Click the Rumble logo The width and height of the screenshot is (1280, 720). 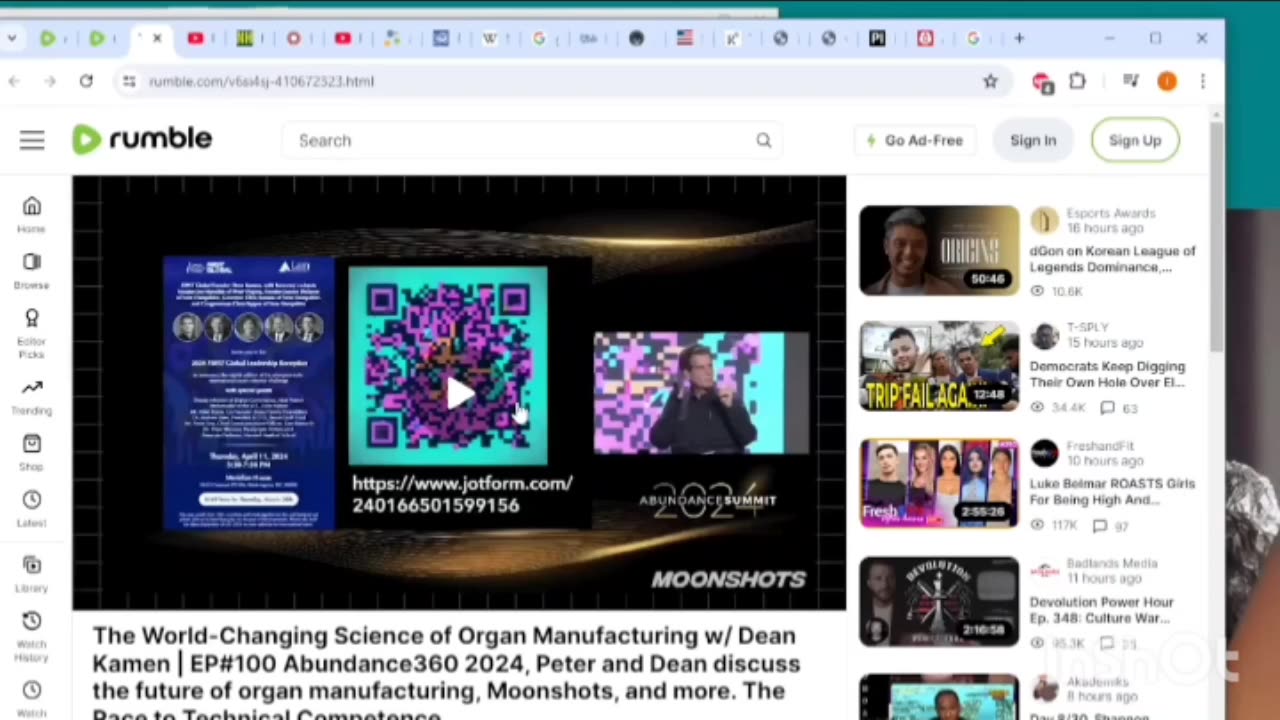click(142, 139)
